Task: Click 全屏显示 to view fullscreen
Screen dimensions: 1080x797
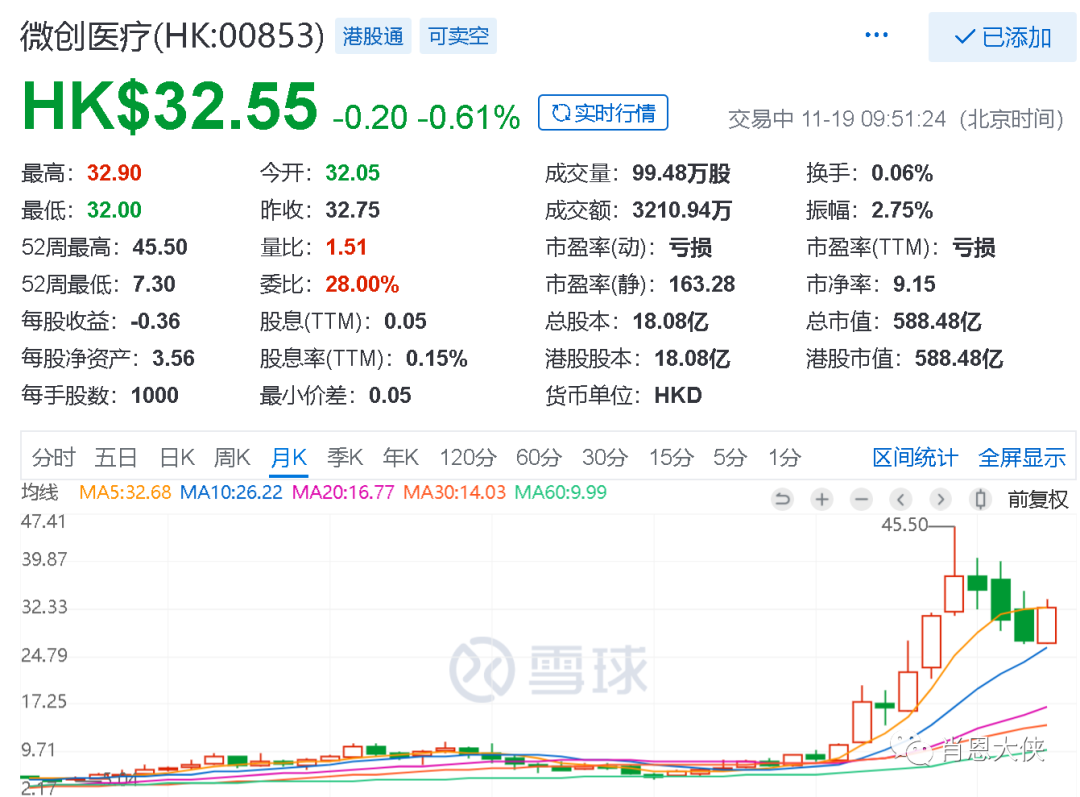Action: pyautogui.click(x=1021, y=458)
